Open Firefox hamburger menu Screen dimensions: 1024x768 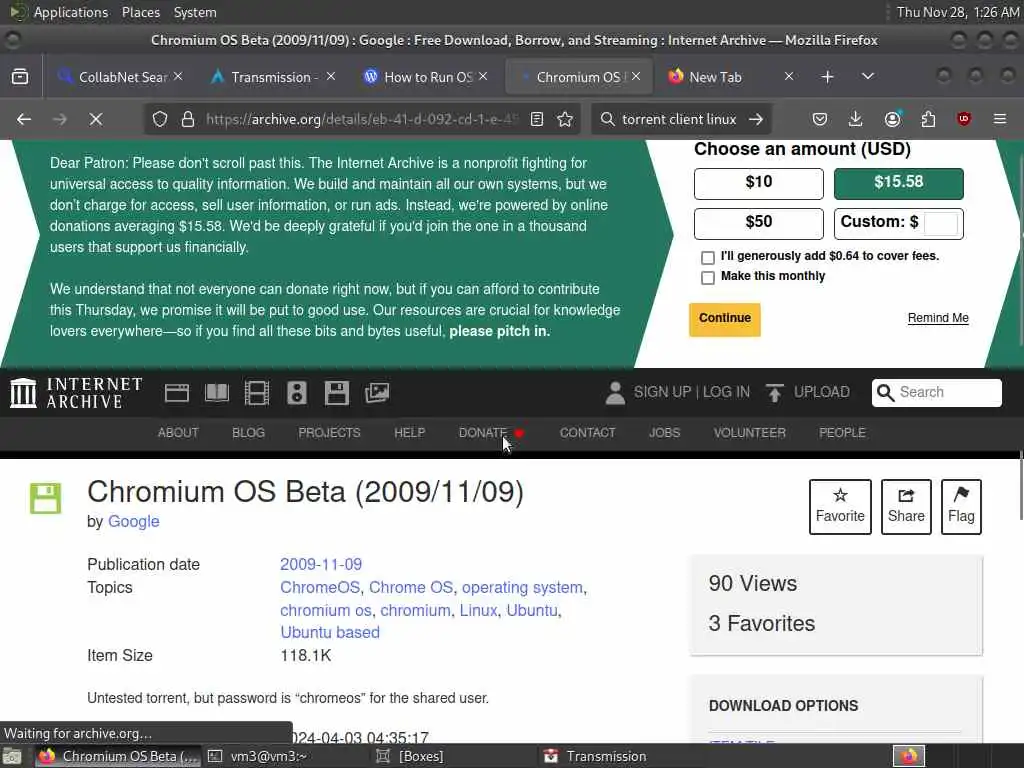click(1000, 120)
